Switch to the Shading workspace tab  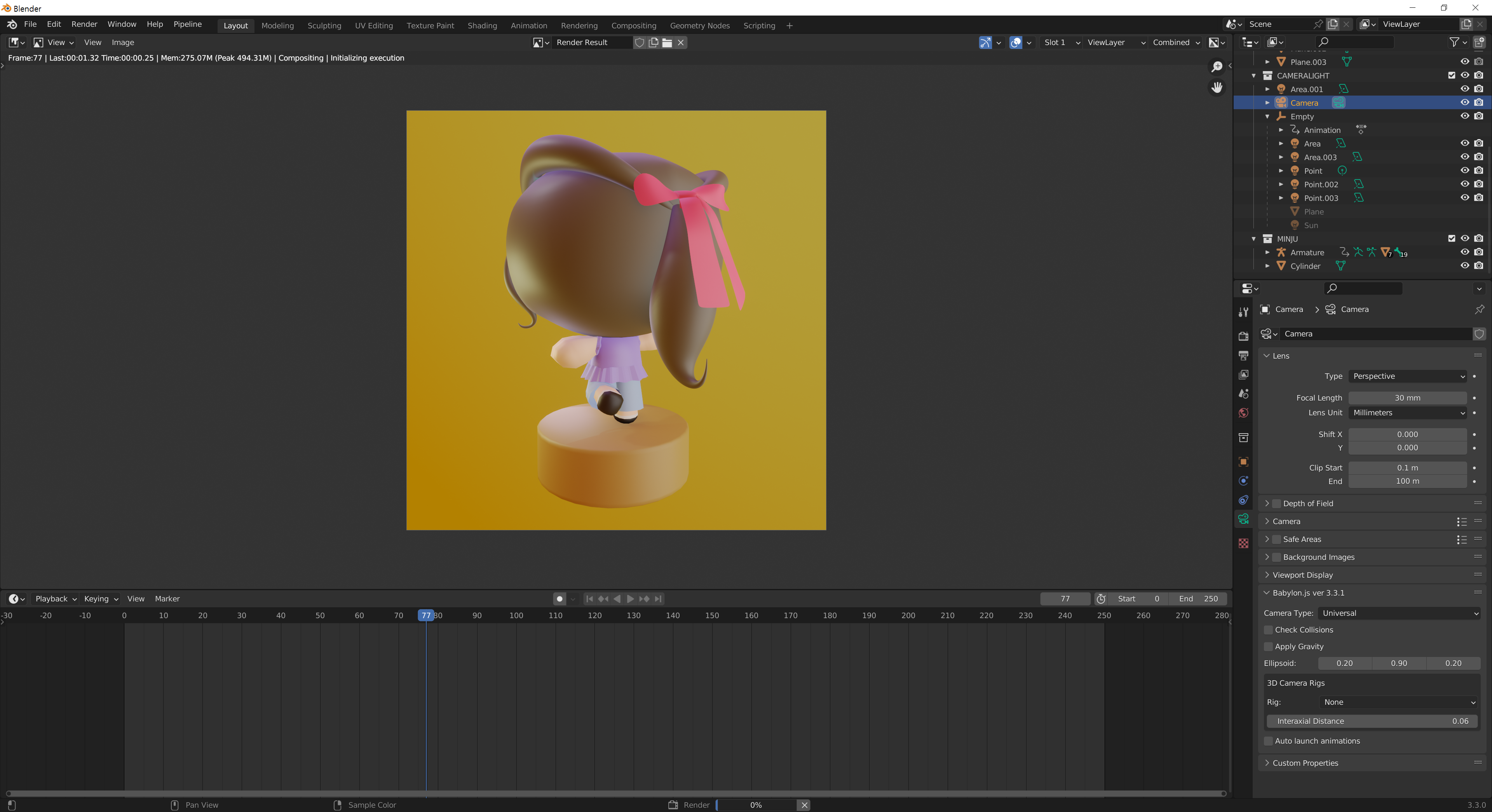pyautogui.click(x=482, y=26)
